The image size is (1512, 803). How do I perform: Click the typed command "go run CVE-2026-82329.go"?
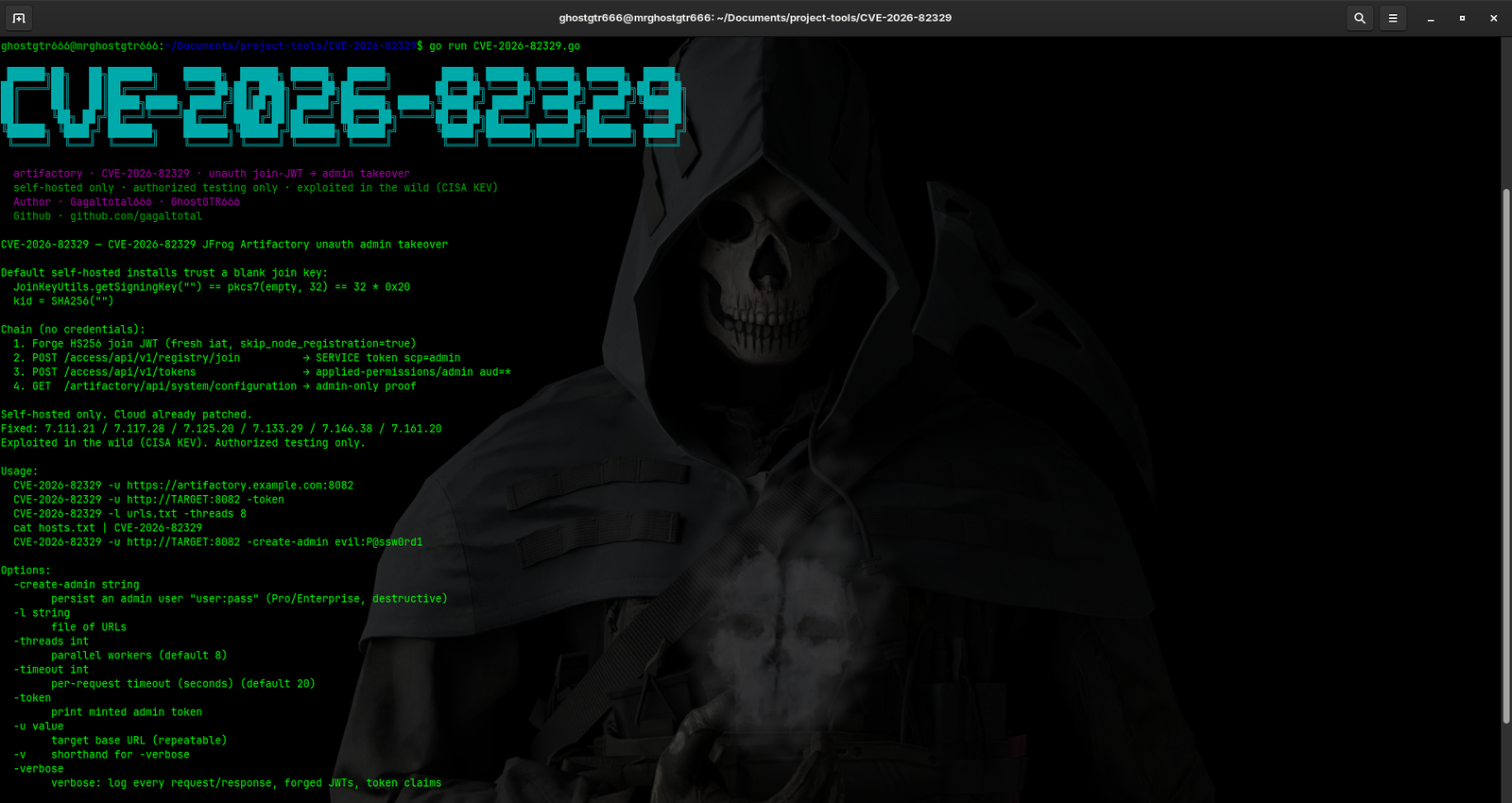(505, 46)
